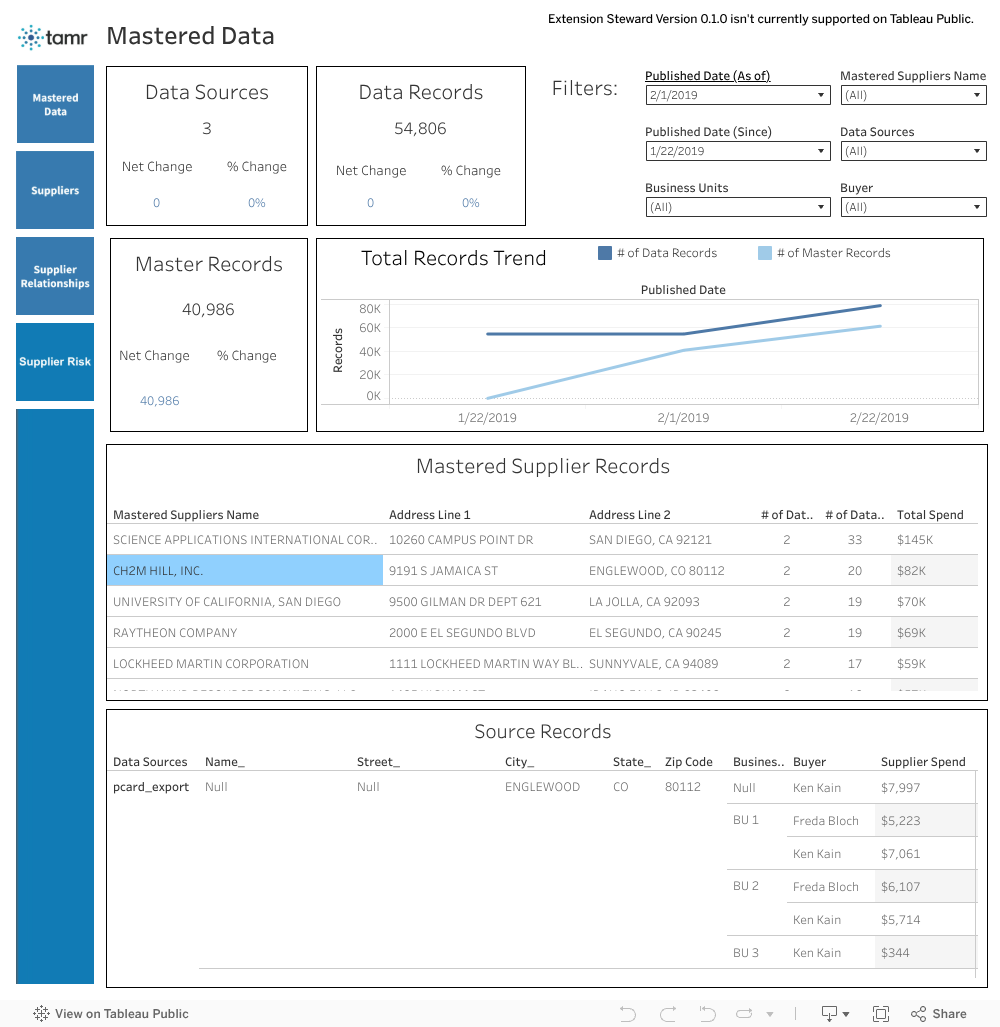The height and width of the screenshot is (1027, 1000).
Task: Click address 2000 E EL SEGUNDO BLVD
Action: click(462, 633)
